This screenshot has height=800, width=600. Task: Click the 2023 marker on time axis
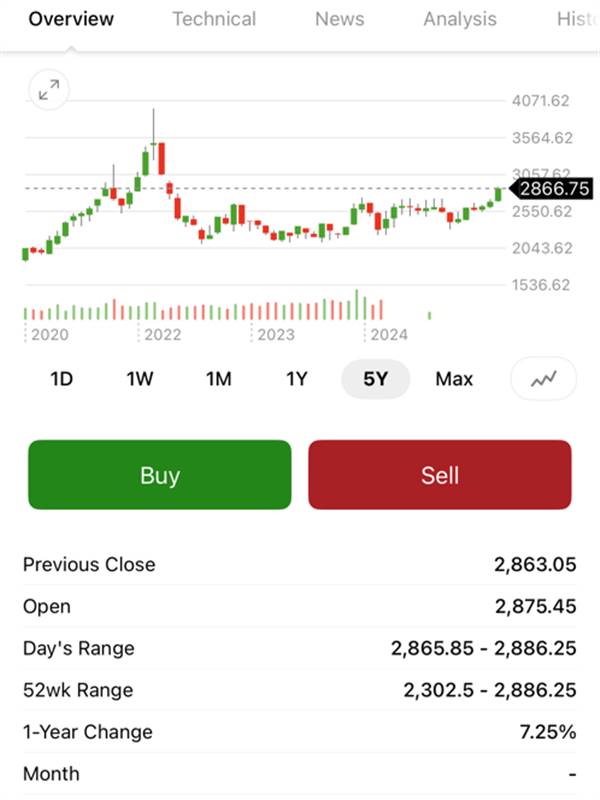276,335
